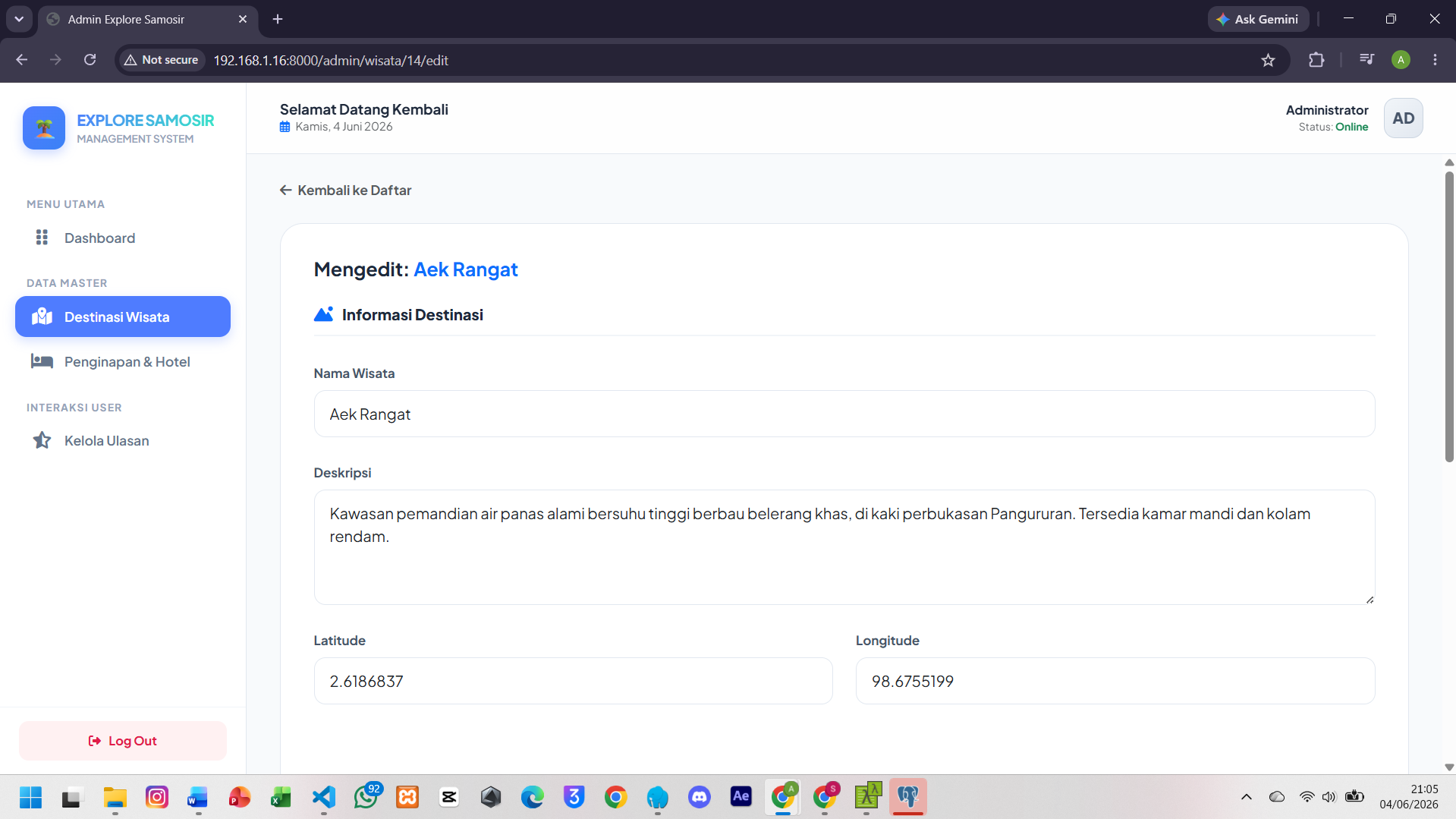Open After Effects from taskbar
The height and width of the screenshot is (819, 1456).
[x=741, y=797]
